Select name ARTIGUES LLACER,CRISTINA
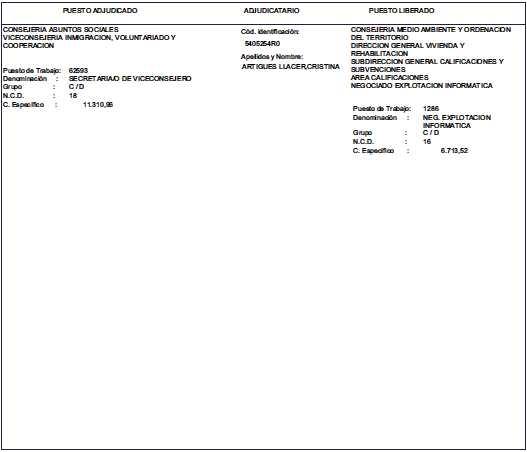Screen dimensions: 527x452 (x=290, y=67)
